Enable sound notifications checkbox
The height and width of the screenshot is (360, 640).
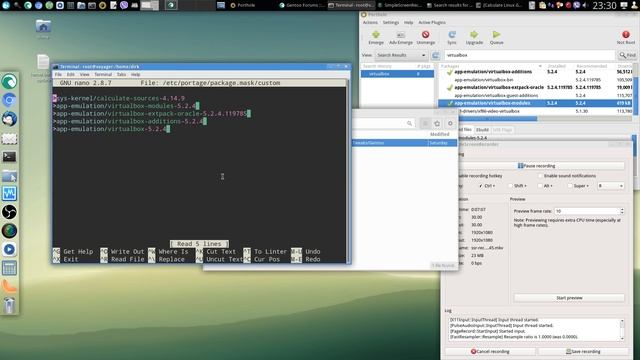540,176
